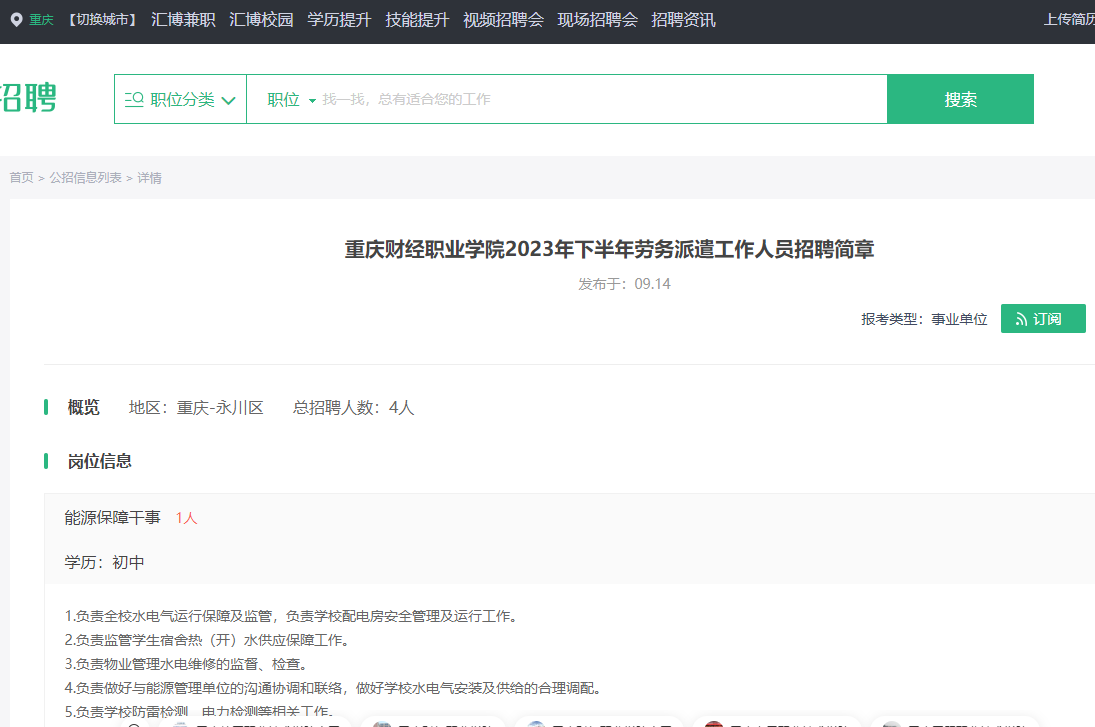Go to 汇博校园 section

261,20
